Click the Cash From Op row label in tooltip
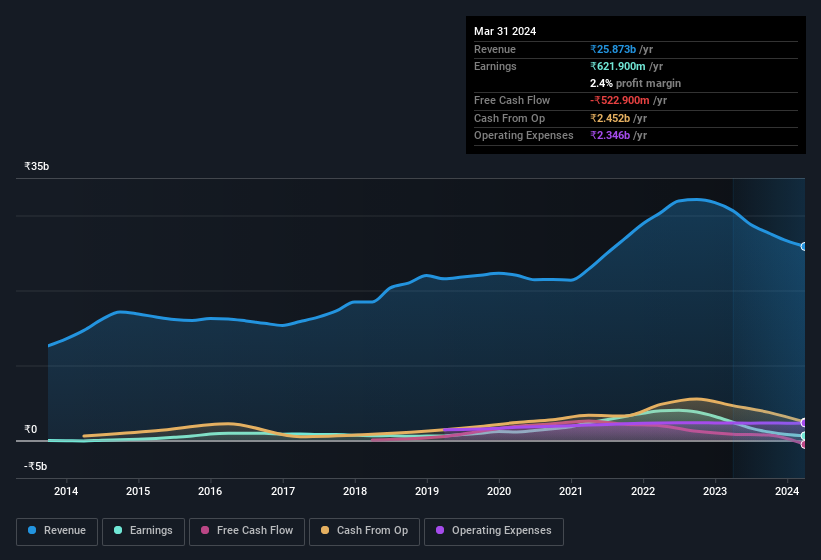Viewport: 821px width, 560px height. click(x=509, y=118)
